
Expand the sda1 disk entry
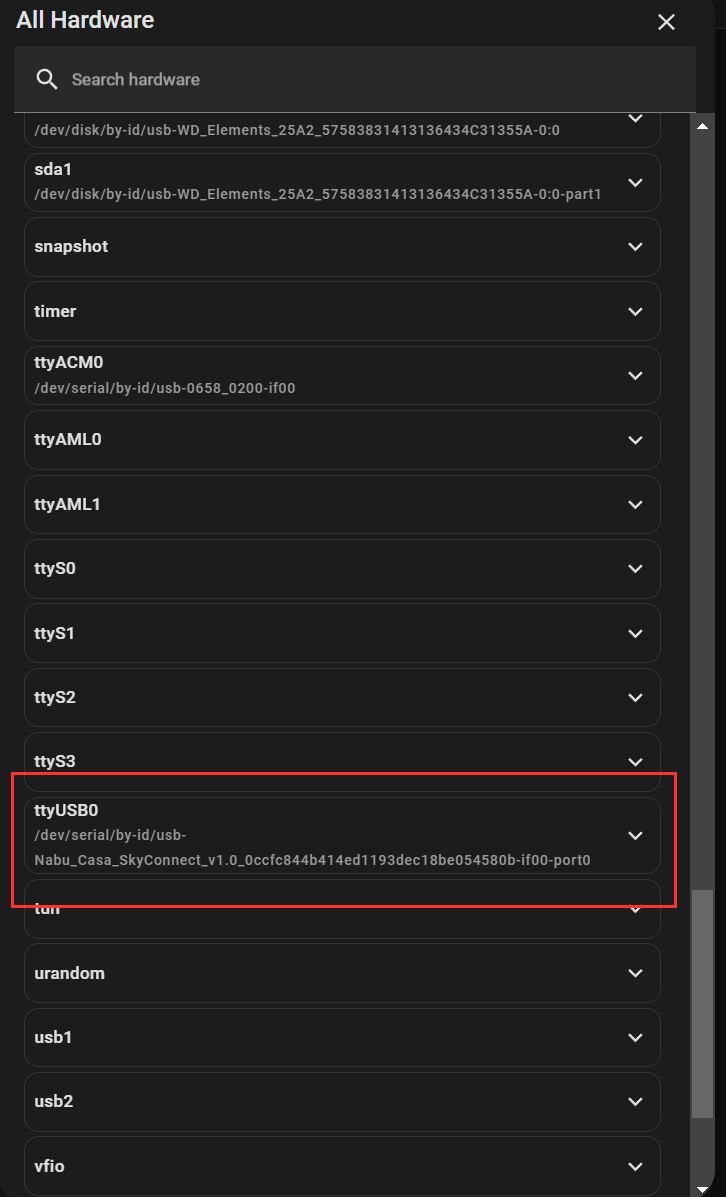point(635,182)
